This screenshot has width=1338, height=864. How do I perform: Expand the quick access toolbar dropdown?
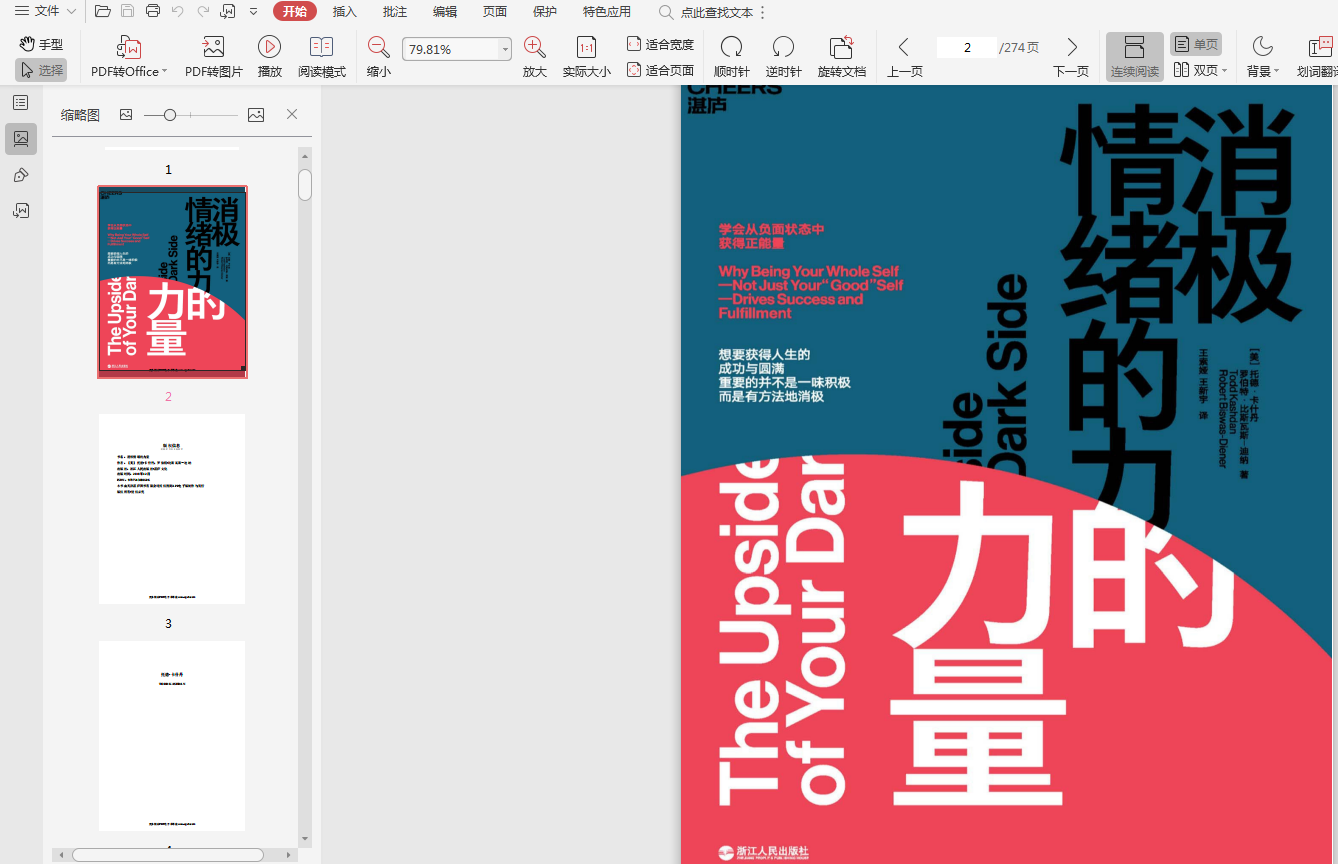pos(253,12)
